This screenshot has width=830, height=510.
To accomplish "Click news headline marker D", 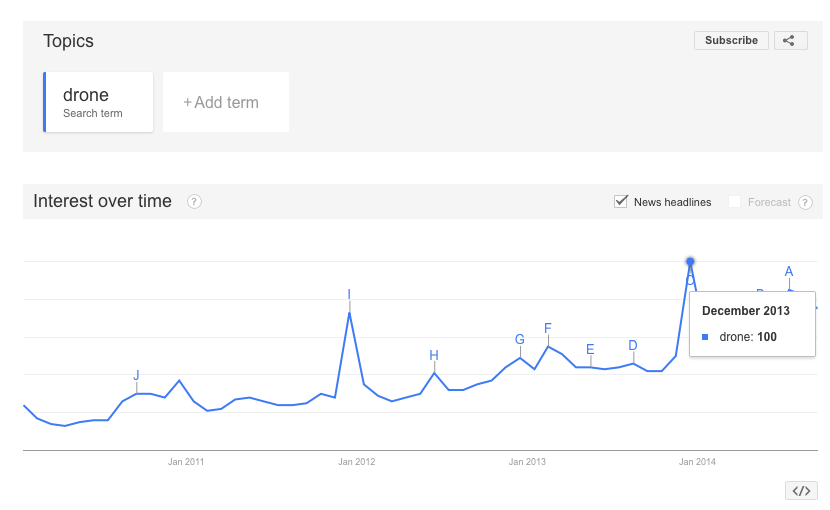I will [x=633, y=345].
